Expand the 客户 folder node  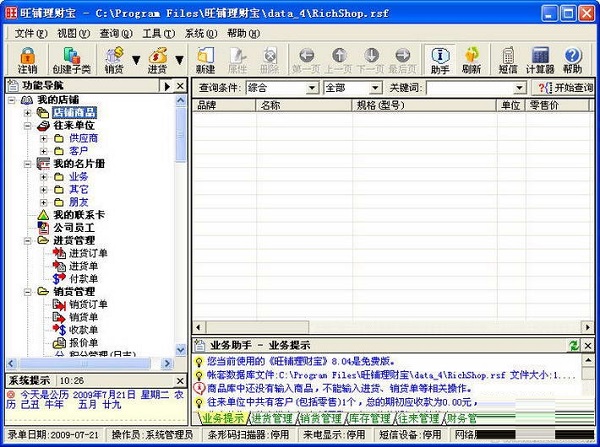[x=43, y=151]
